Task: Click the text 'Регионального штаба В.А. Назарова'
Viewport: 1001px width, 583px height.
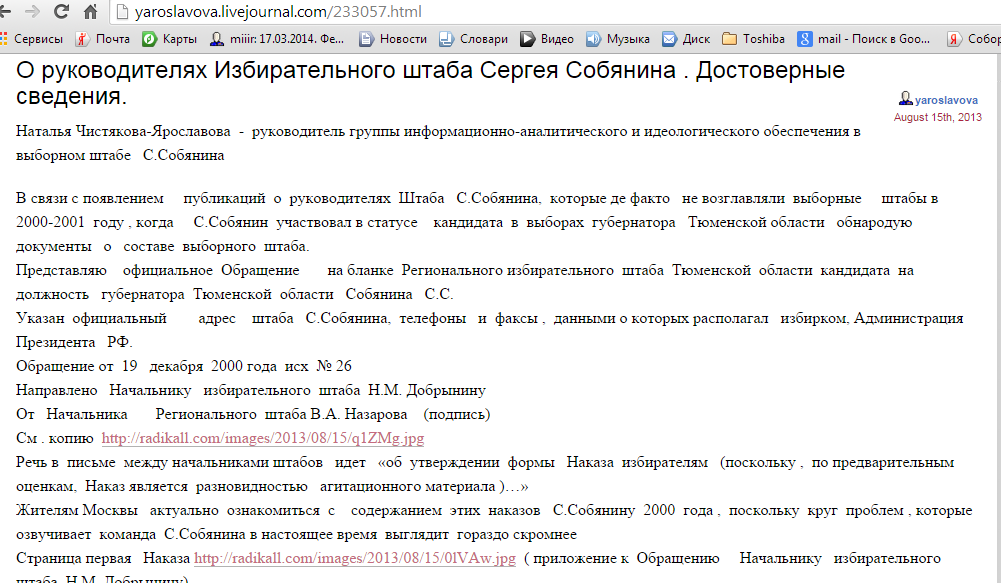Action: point(282,414)
